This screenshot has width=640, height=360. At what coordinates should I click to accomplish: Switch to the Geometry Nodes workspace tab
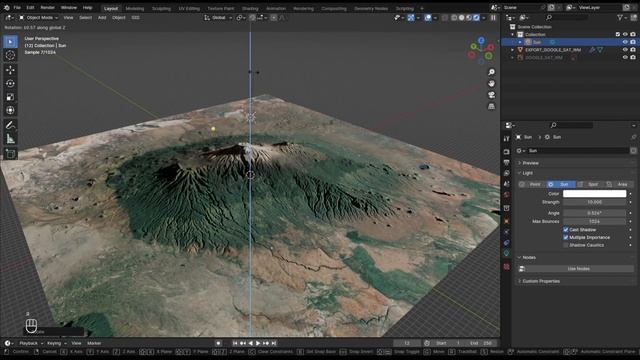(x=371, y=8)
